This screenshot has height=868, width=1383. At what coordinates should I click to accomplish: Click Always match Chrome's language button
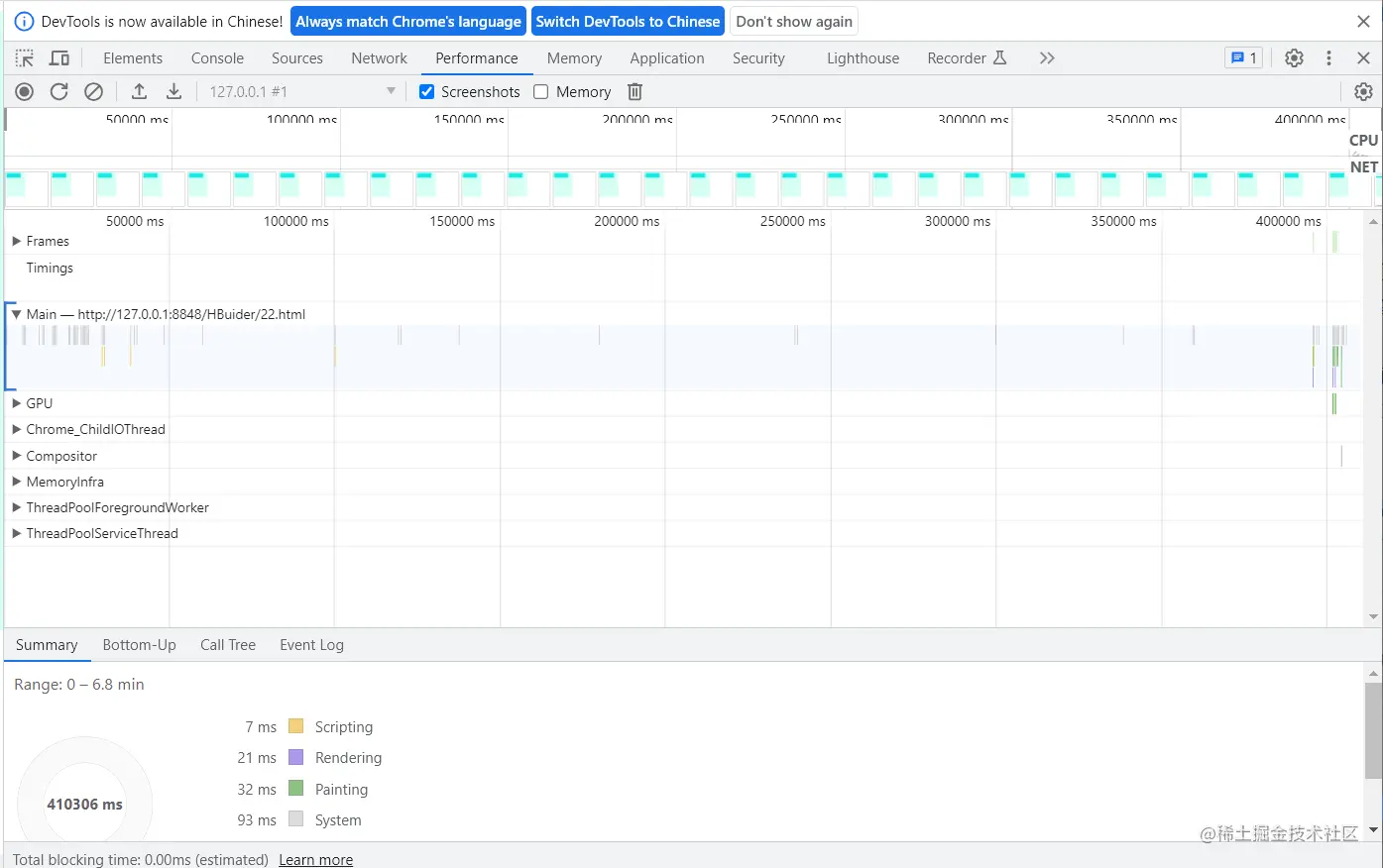click(x=408, y=21)
